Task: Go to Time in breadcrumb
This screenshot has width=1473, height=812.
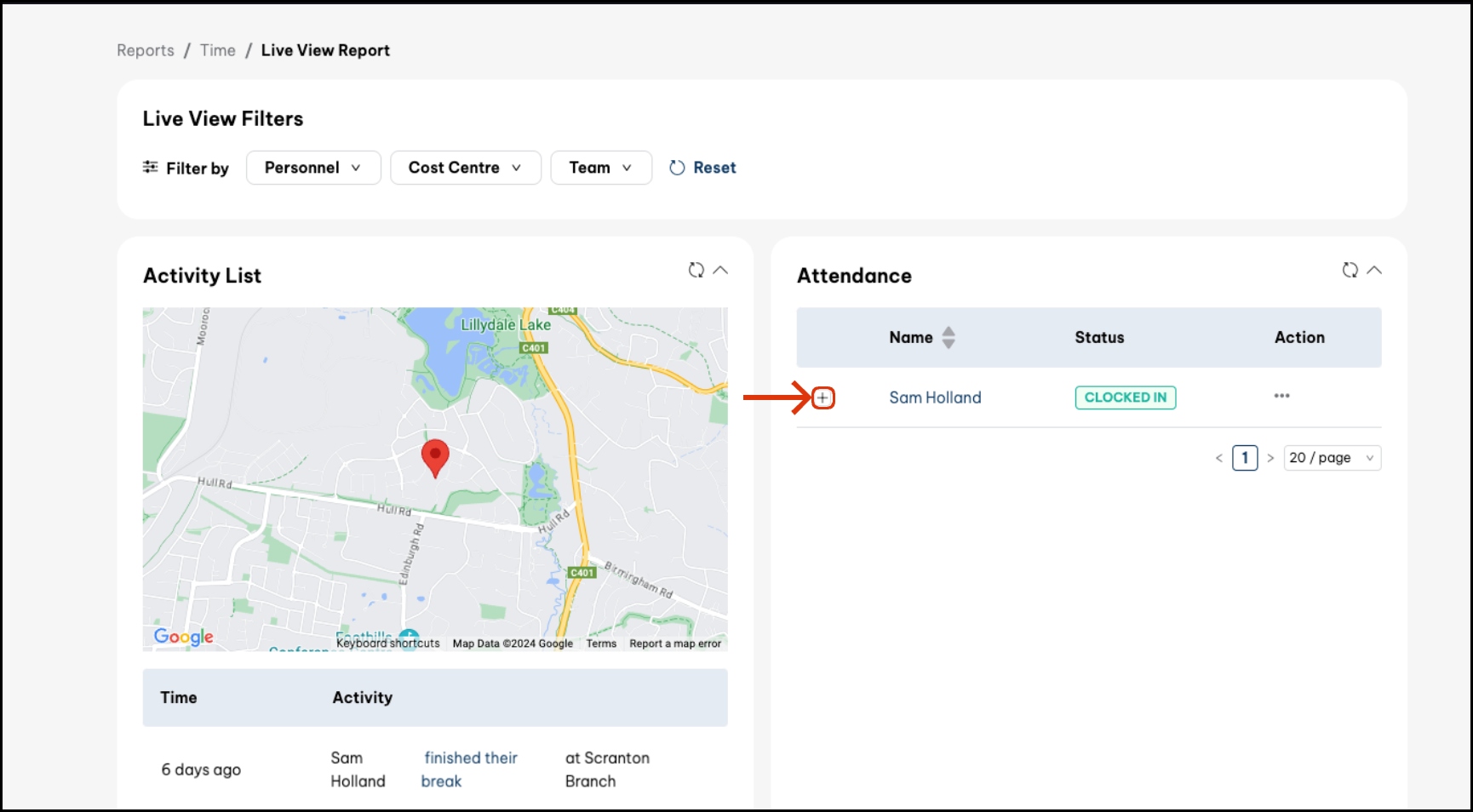Action: point(218,50)
